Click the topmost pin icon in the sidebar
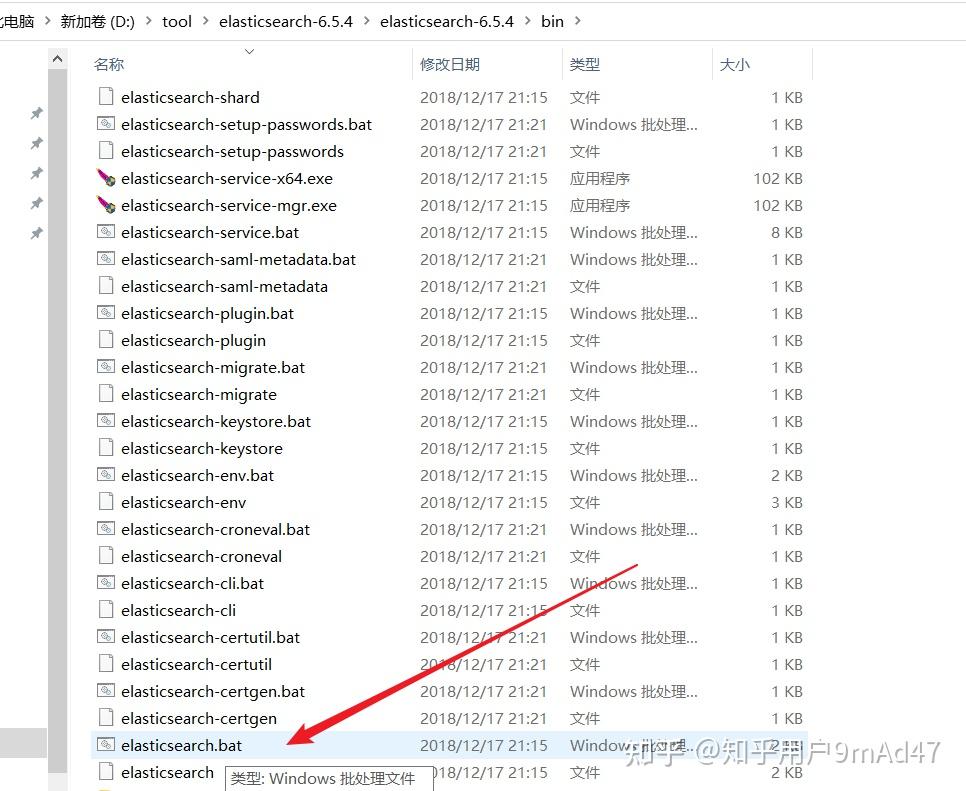This screenshot has height=791, width=966. coord(36,113)
